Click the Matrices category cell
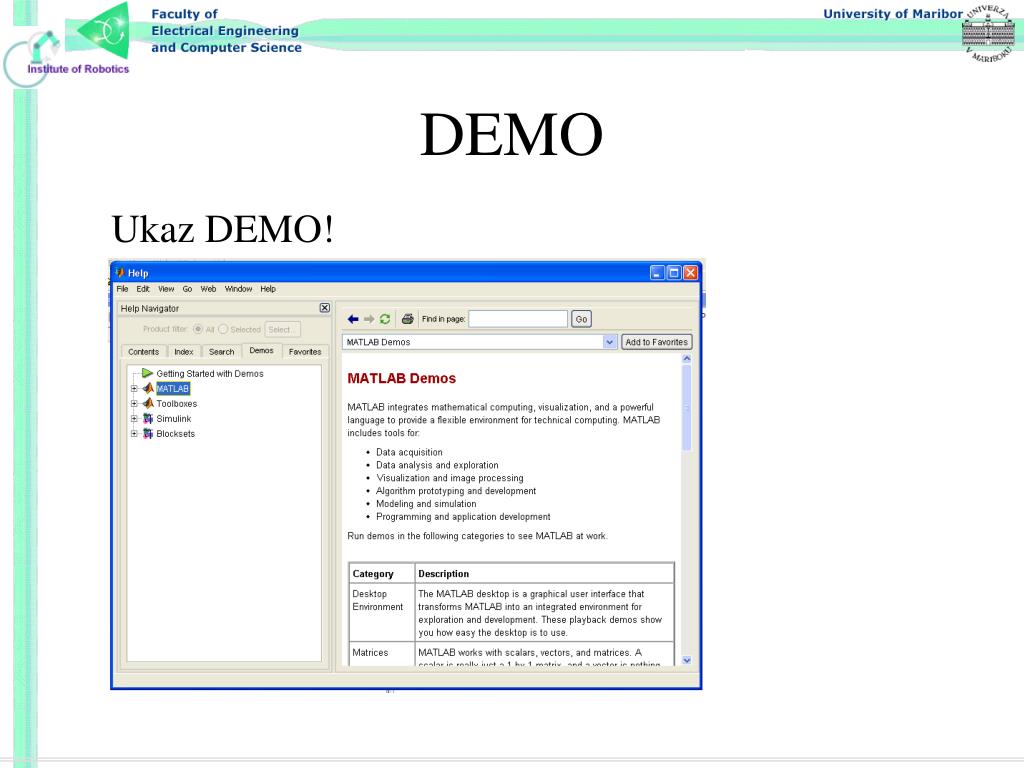This screenshot has width=1024, height=768. pos(382,654)
